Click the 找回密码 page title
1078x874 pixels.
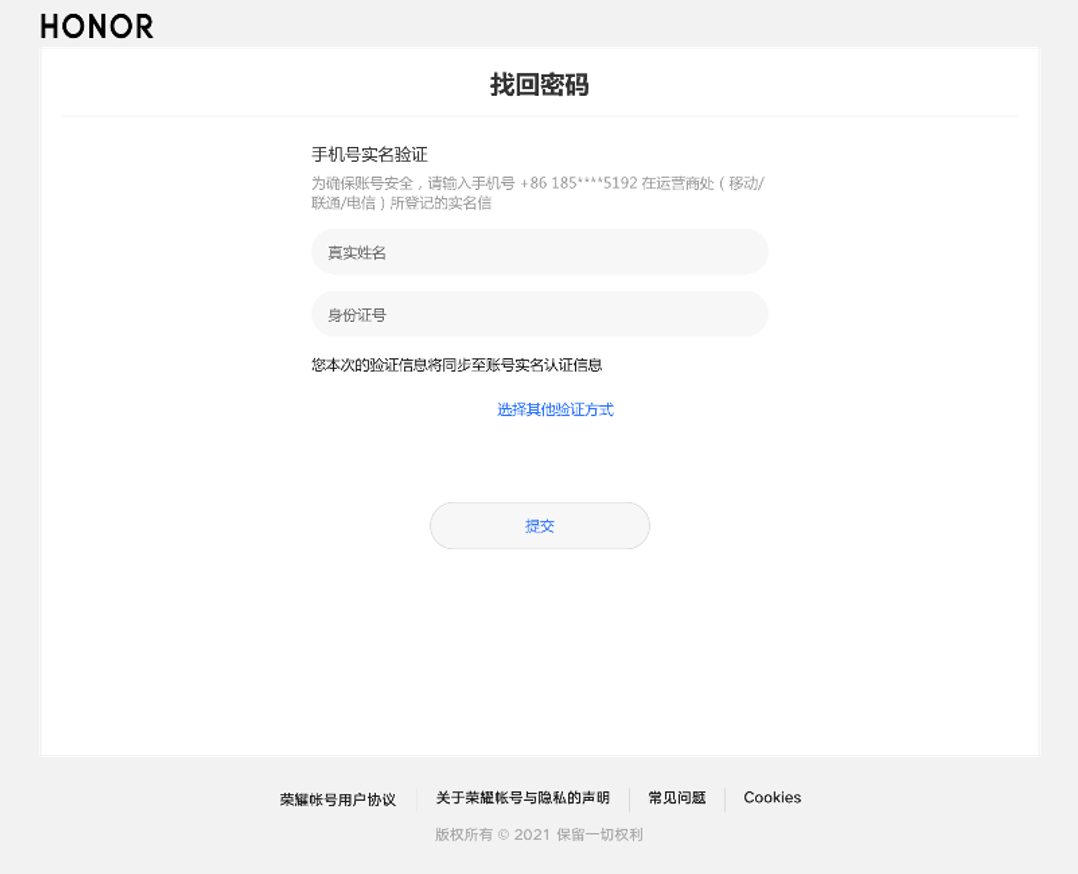[539, 84]
